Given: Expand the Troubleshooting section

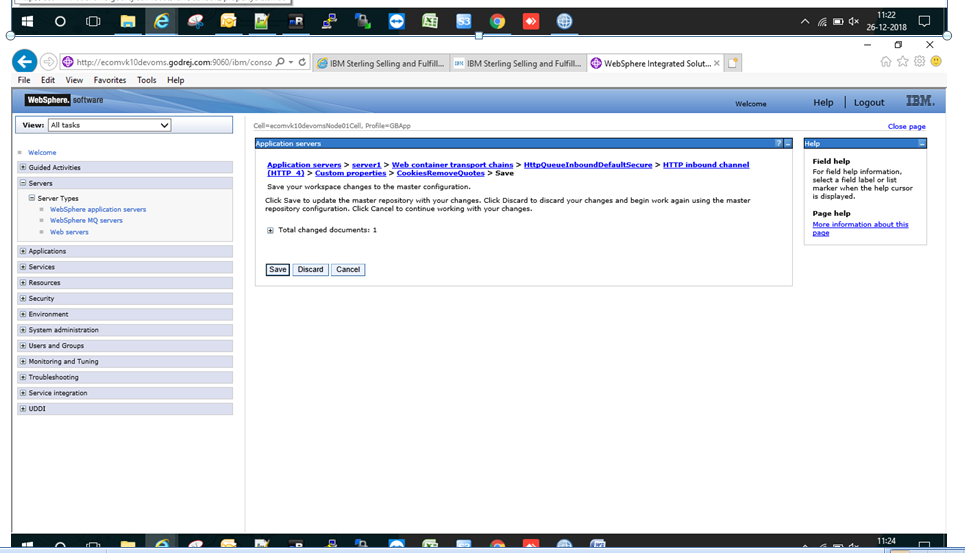Looking at the screenshot, I should pos(23,377).
